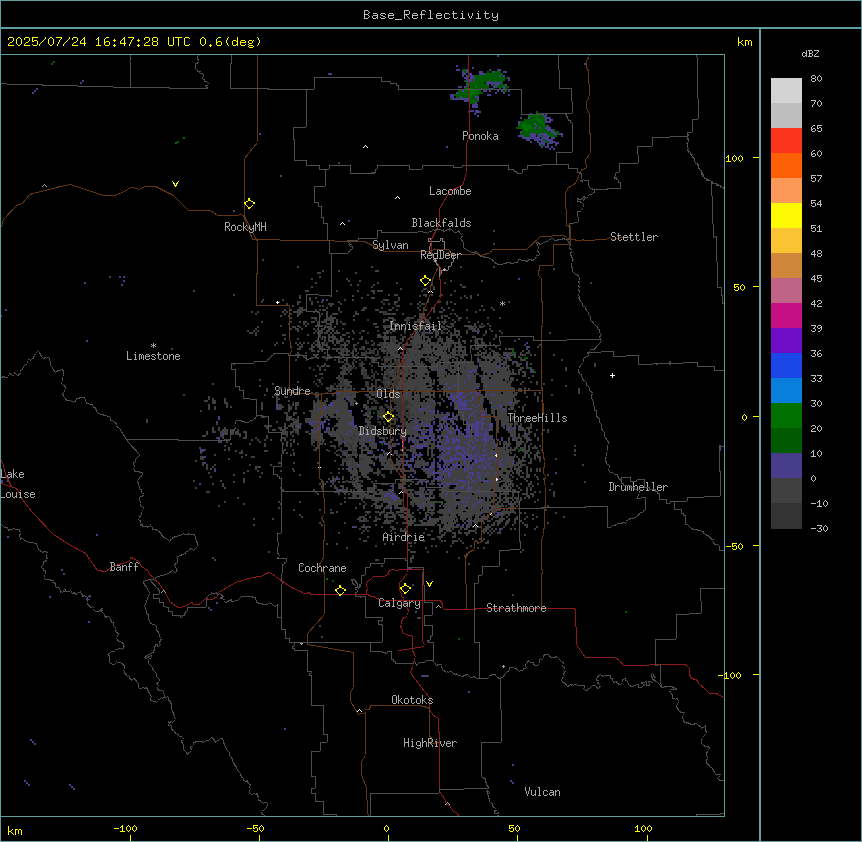Click the dBZ legend heading
Screen dimensions: 862x842
(x=810, y=54)
